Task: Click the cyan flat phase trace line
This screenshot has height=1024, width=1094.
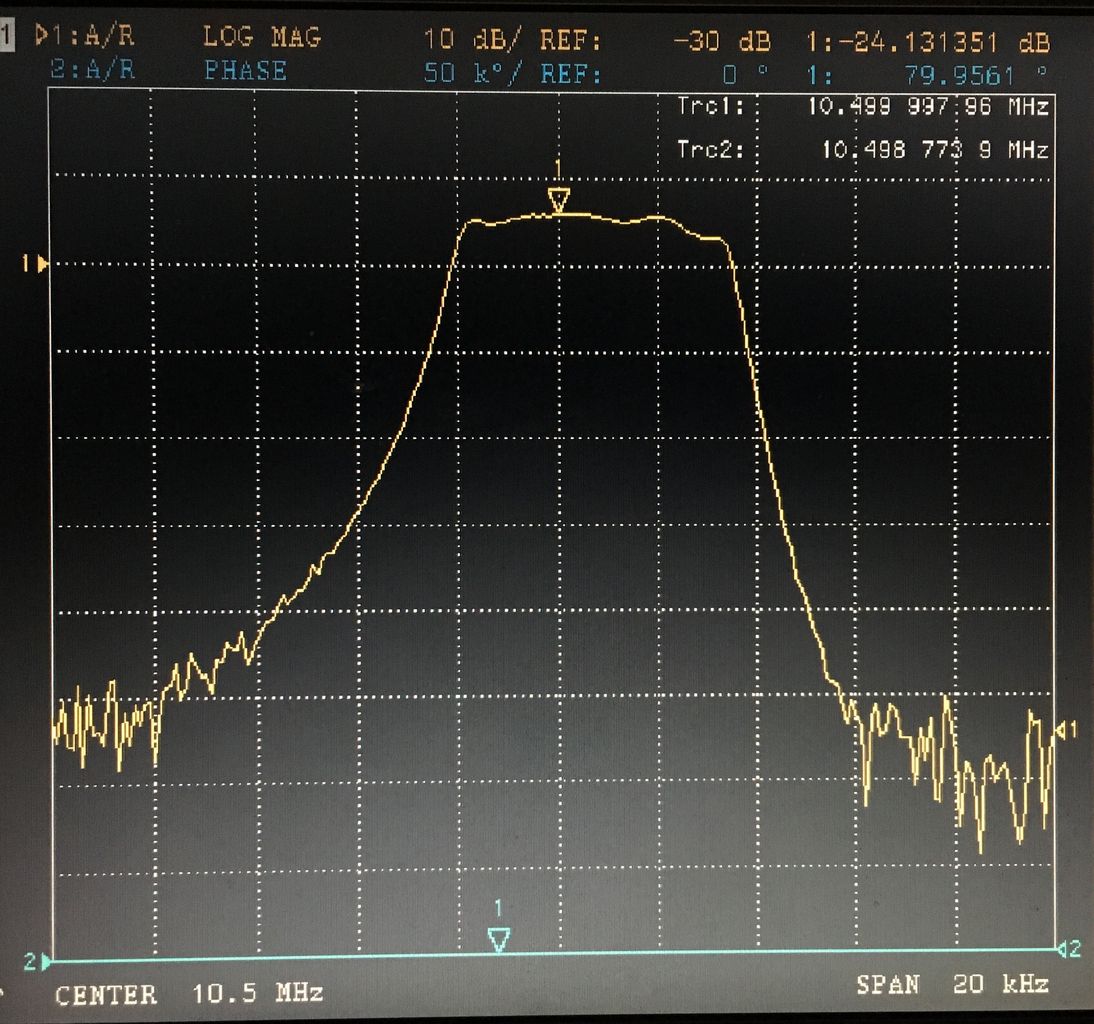Action: pos(553,955)
